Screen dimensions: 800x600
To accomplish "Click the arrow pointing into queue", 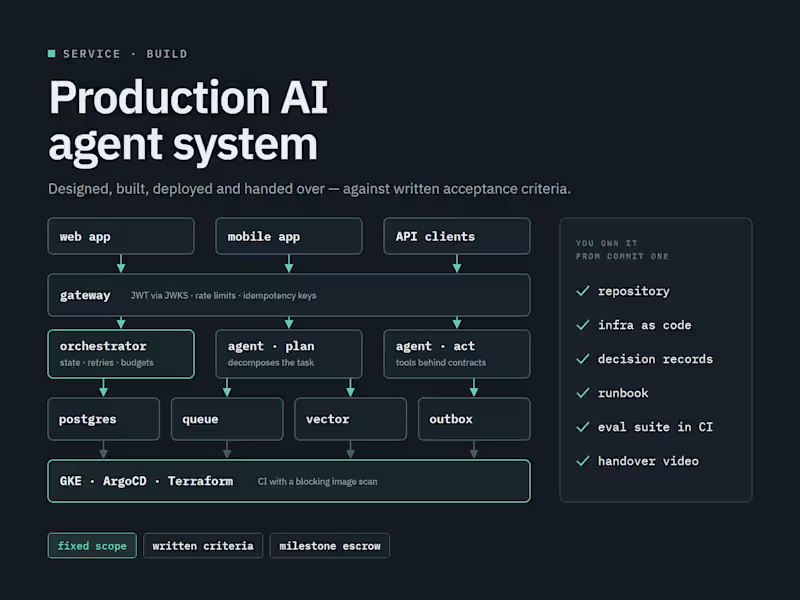I will (x=227, y=388).
